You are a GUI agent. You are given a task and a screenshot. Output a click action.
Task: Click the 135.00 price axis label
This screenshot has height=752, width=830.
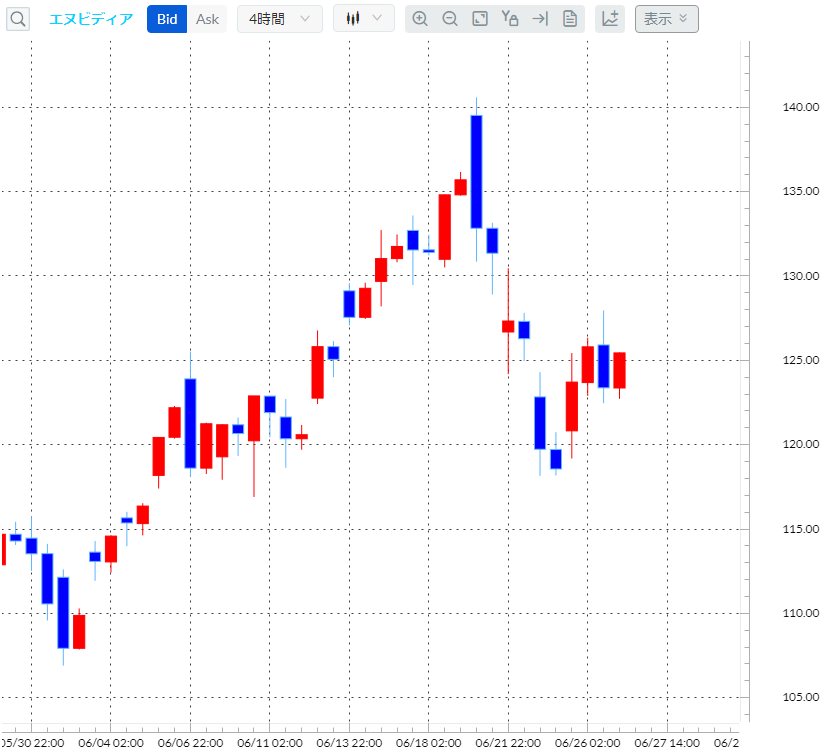pyautogui.click(x=800, y=192)
